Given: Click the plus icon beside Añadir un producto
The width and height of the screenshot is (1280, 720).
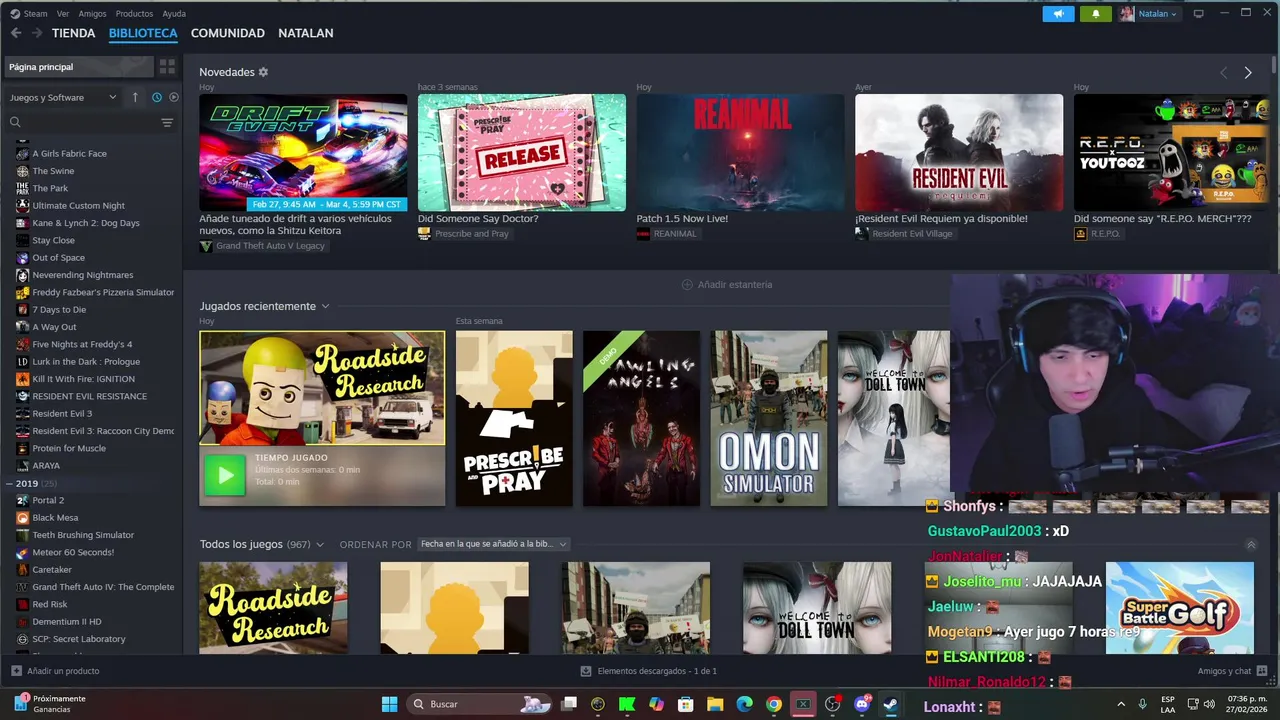Looking at the screenshot, I should [x=16, y=671].
